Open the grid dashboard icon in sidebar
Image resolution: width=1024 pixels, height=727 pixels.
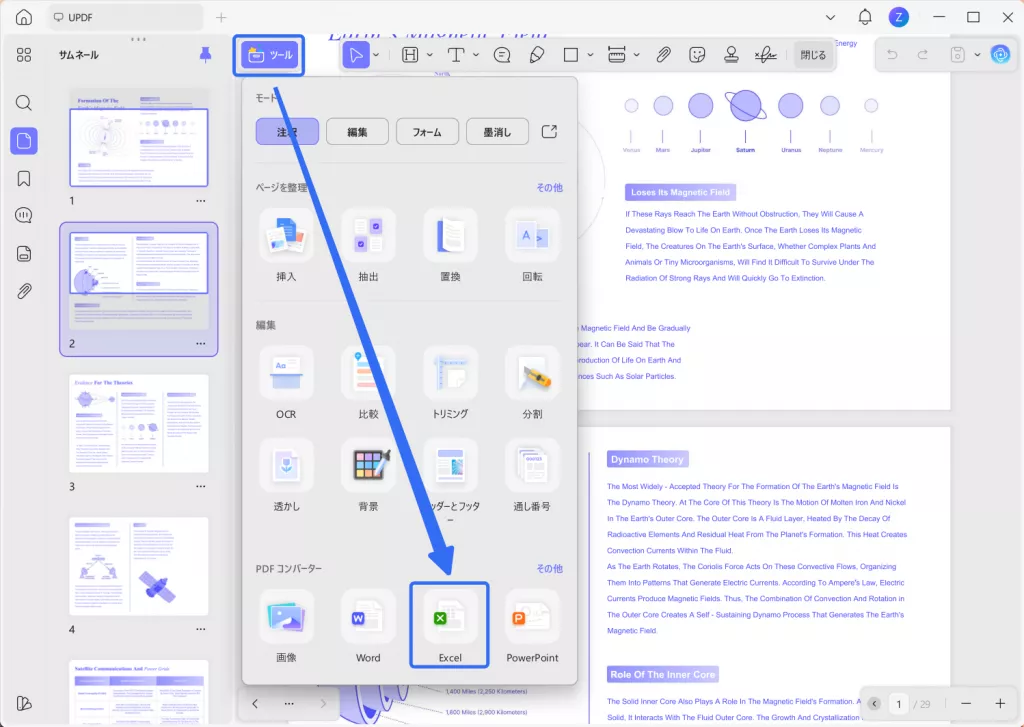[x=24, y=55]
